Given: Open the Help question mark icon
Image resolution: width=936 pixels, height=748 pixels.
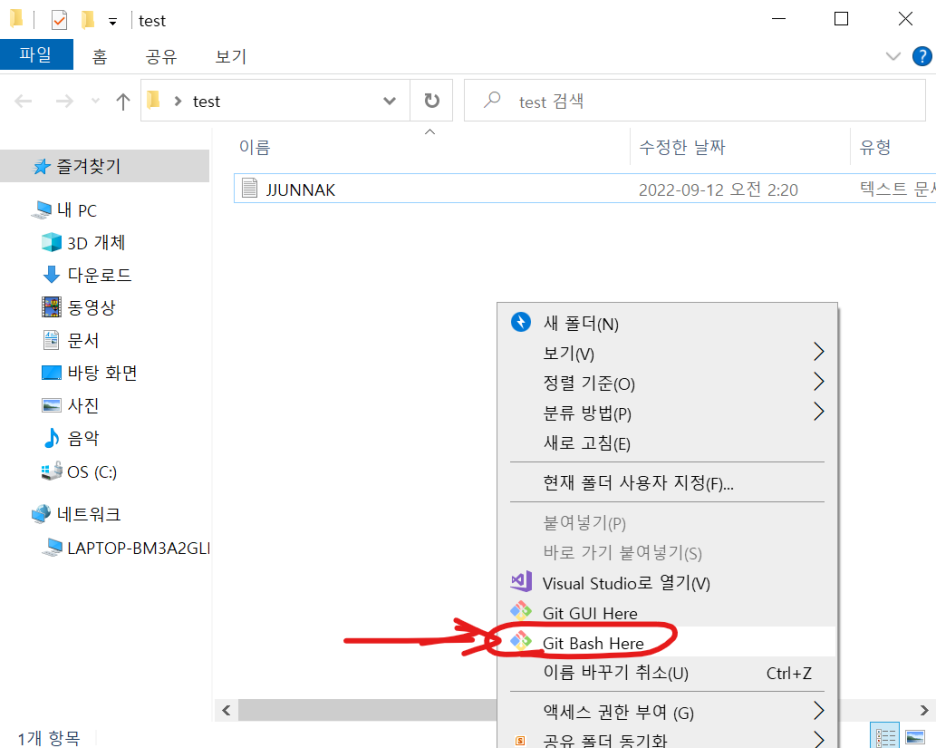Looking at the screenshot, I should 922,56.
